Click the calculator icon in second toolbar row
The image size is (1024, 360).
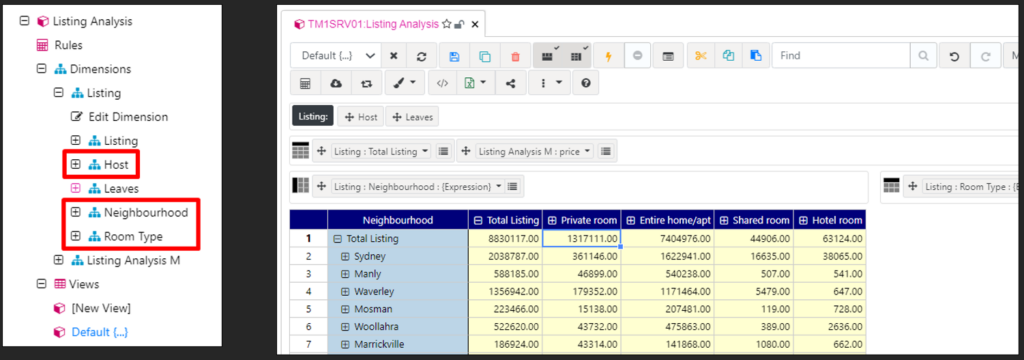[x=304, y=83]
